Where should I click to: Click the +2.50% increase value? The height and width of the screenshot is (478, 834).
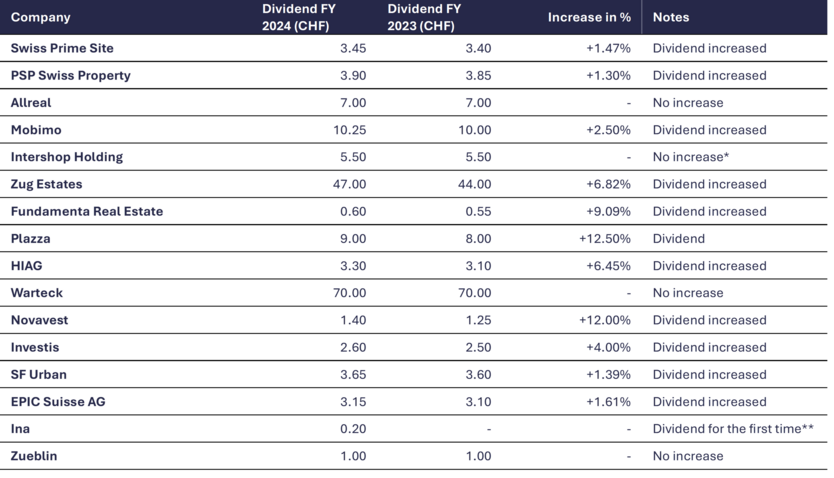pos(608,130)
